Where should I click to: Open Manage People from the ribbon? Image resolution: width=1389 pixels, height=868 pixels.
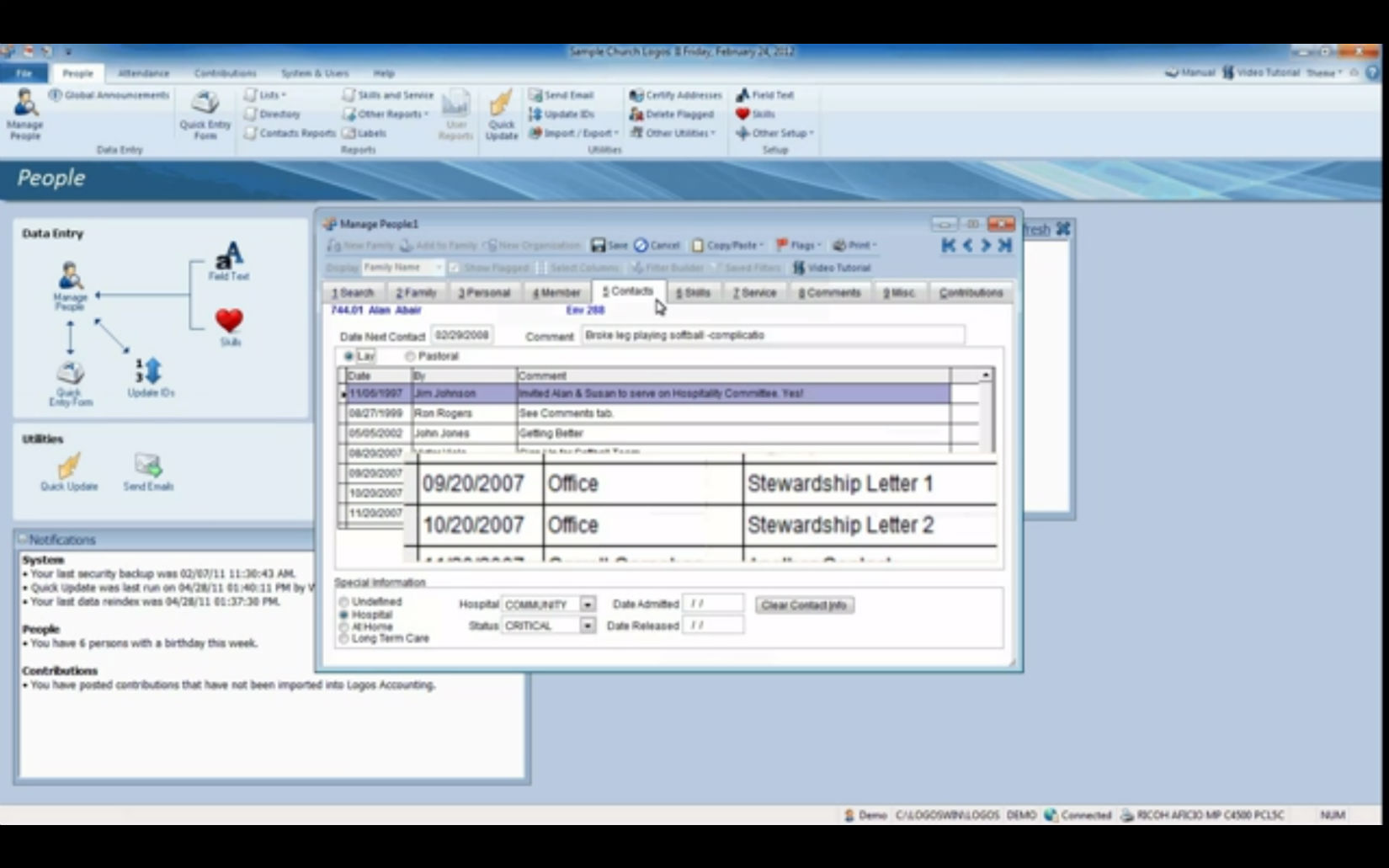pos(24,114)
